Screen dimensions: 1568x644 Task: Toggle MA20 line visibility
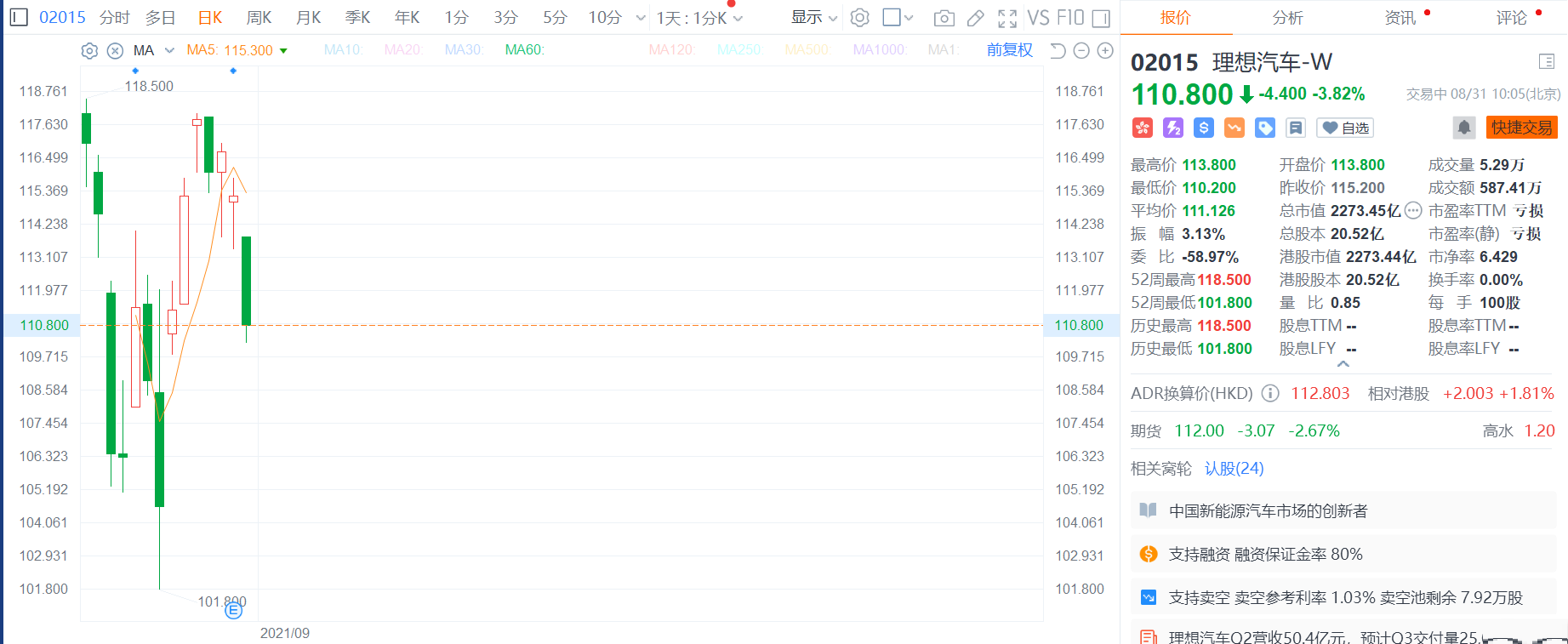(x=403, y=50)
